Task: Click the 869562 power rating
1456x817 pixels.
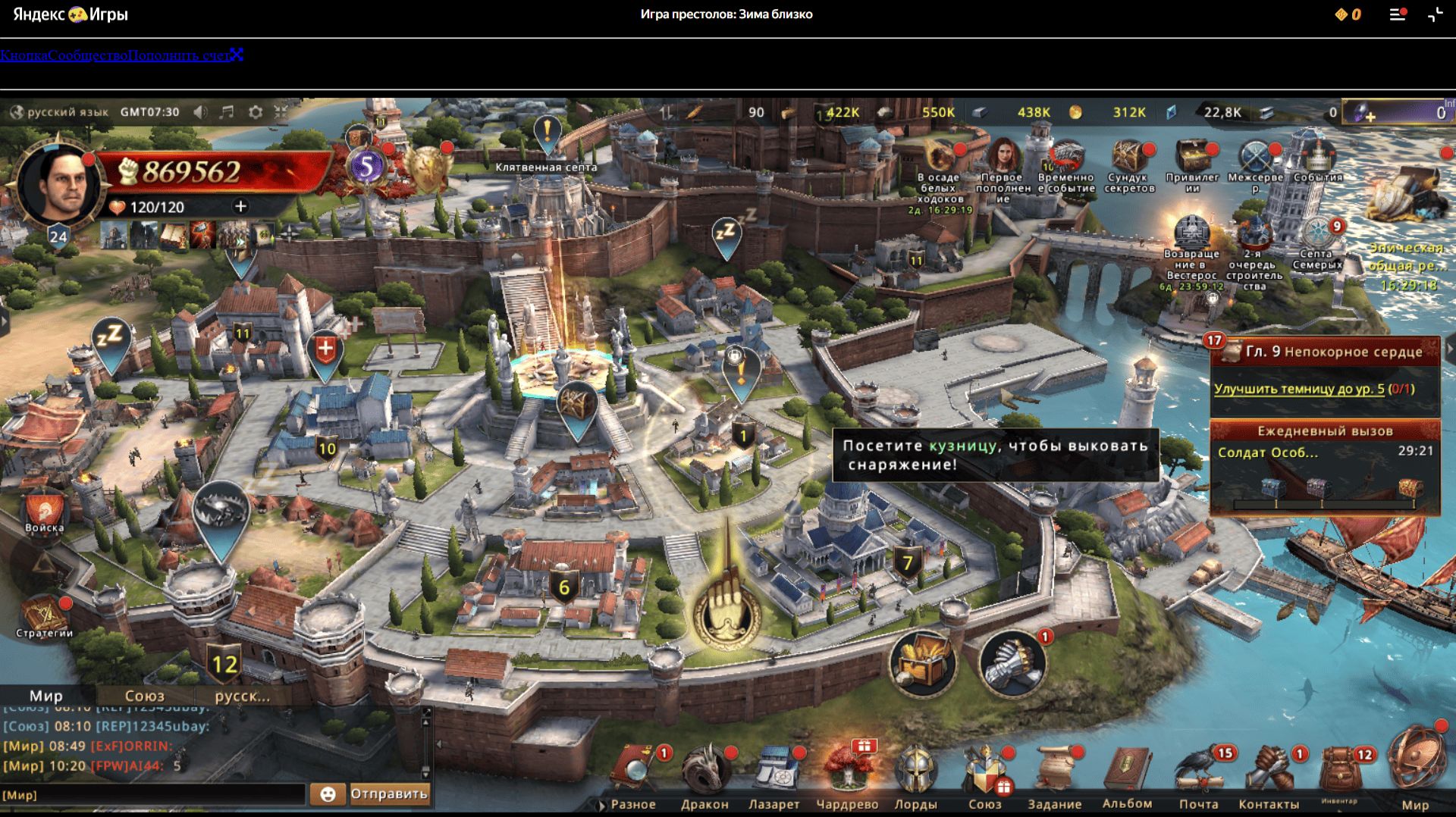Action: (x=191, y=171)
